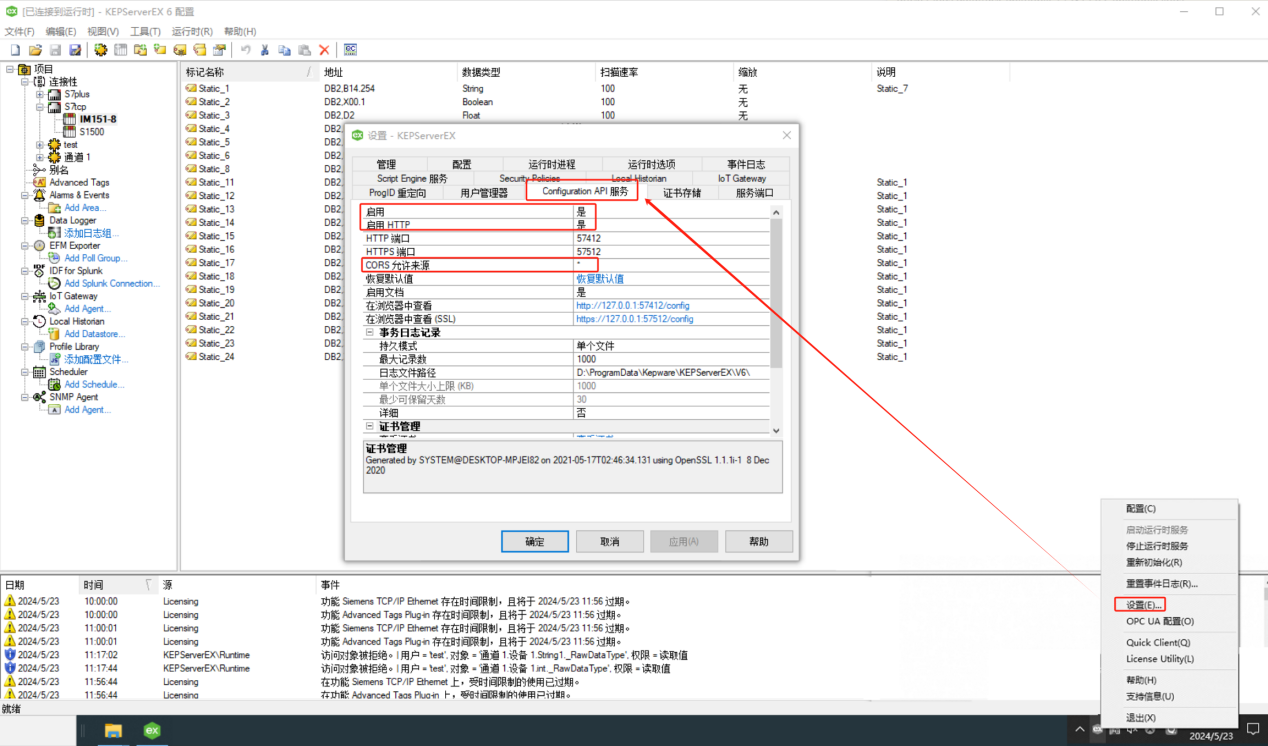Launch OPC Quick Client from the toolbar
1268x746 pixels.
352,49
